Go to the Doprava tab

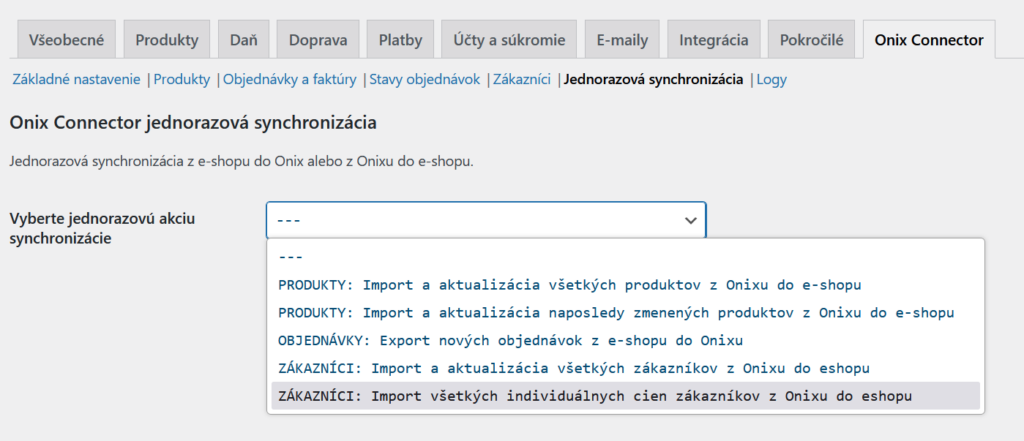(x=318, y=41)
